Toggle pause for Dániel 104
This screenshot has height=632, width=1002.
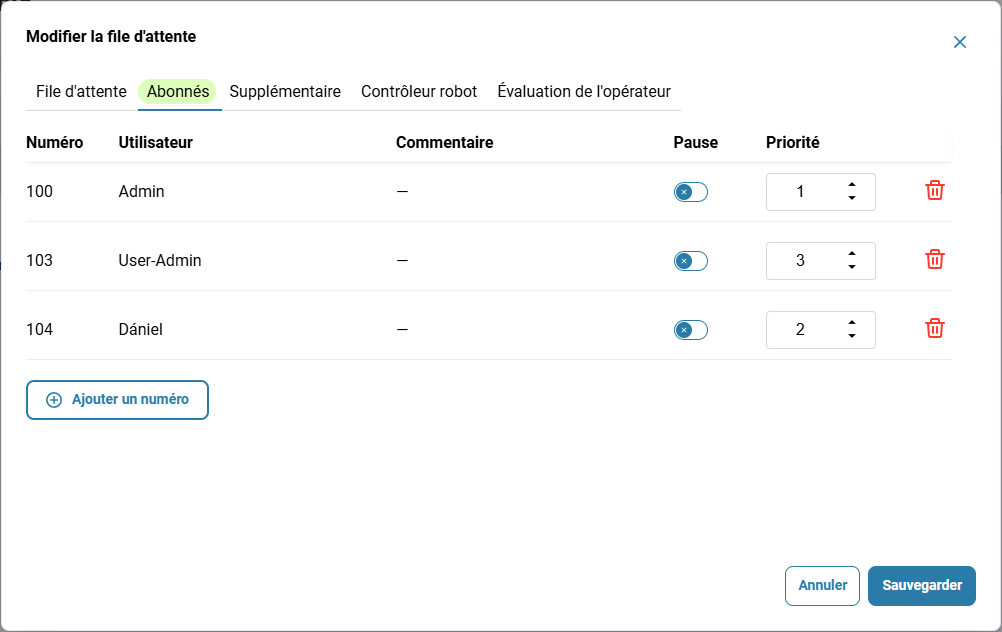pyautogui.click(x=690, y=330)
